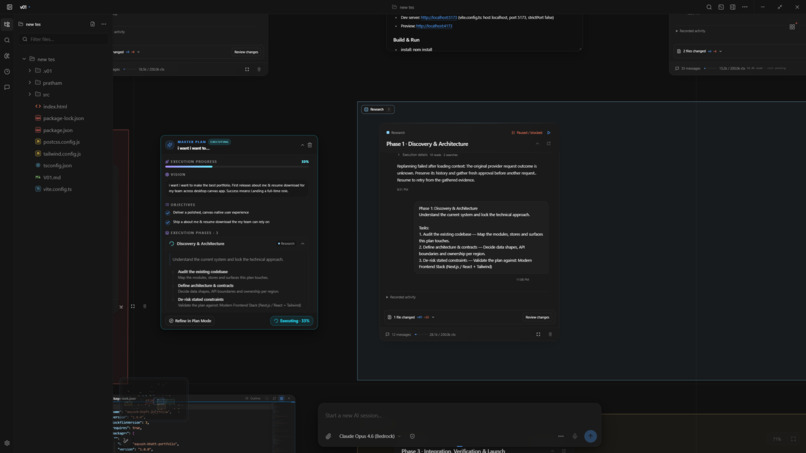Click Refine in Plan Mode button
Image resolution: width=806 pixels, height=453 pixels.
coord(190,321)
